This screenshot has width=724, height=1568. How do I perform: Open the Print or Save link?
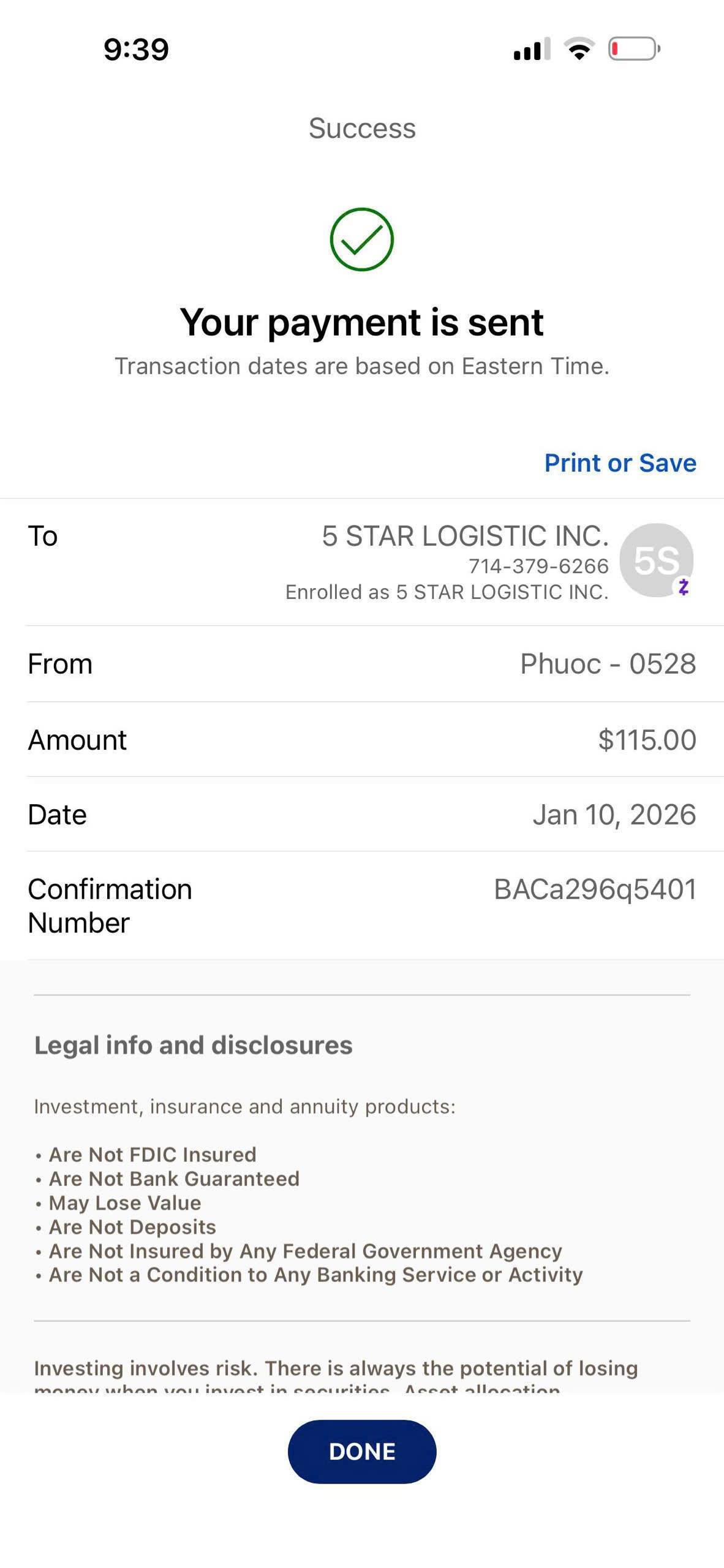tap(620, 463)
